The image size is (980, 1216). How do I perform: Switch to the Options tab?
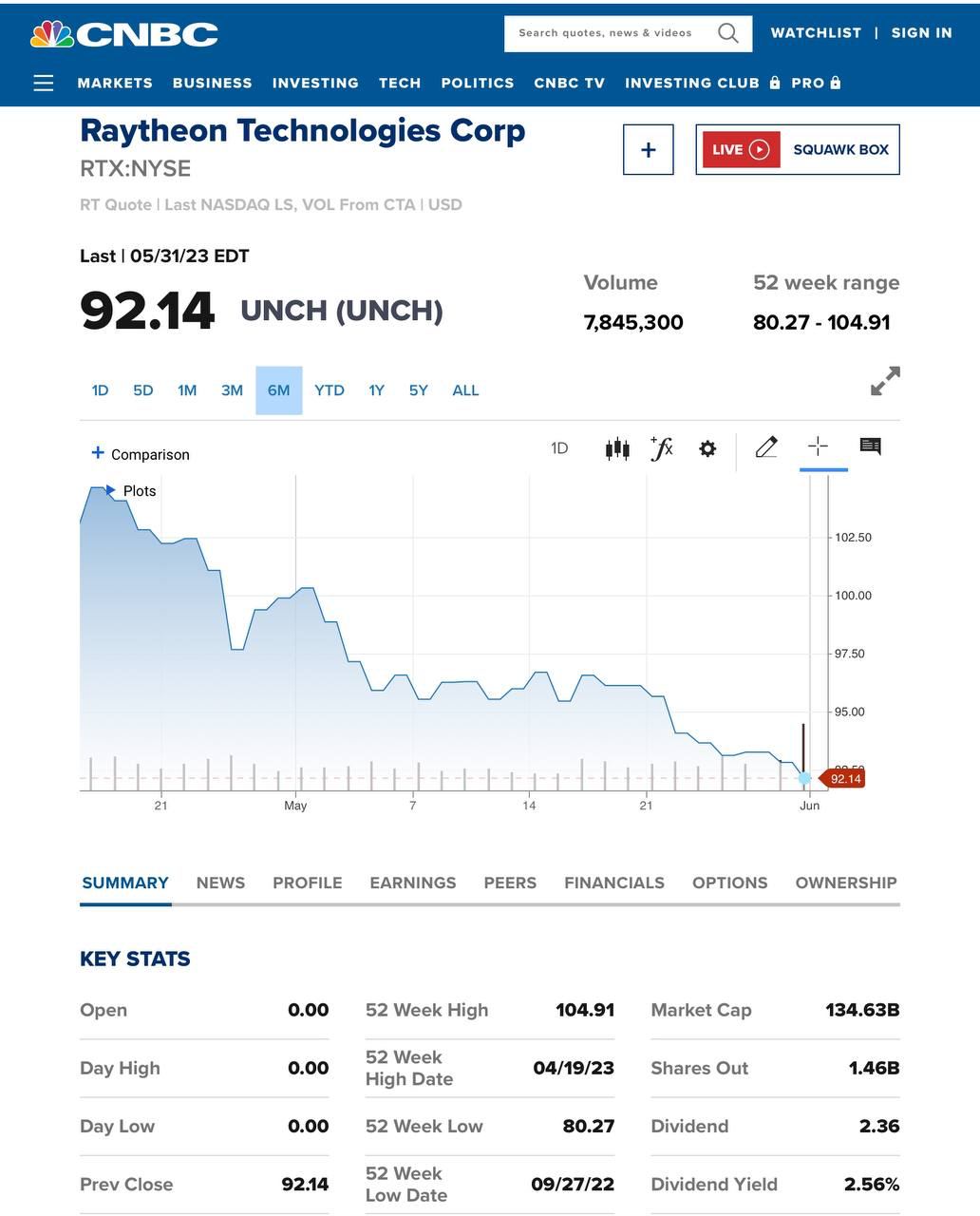730,883
